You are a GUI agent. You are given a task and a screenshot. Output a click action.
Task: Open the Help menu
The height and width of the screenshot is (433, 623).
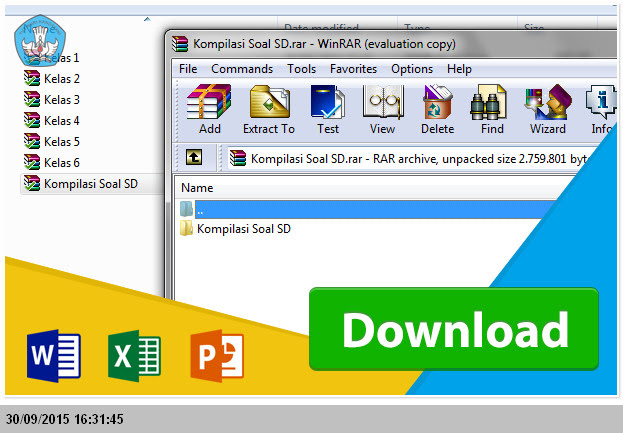[459, 69]
